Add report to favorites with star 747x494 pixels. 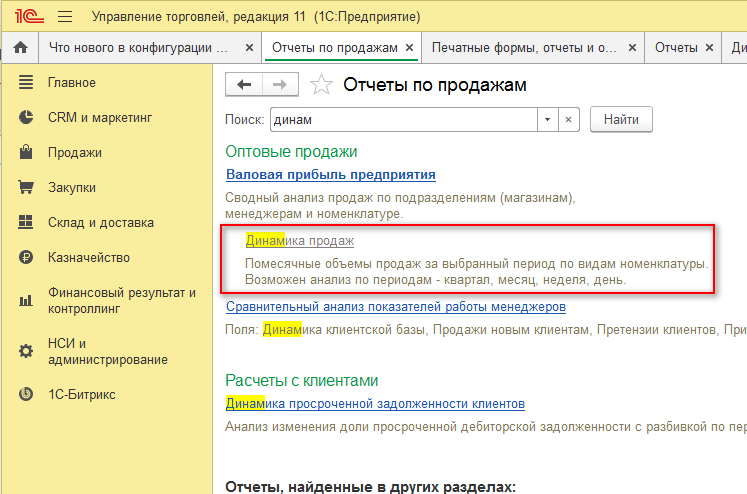click(x=321, y=85)
